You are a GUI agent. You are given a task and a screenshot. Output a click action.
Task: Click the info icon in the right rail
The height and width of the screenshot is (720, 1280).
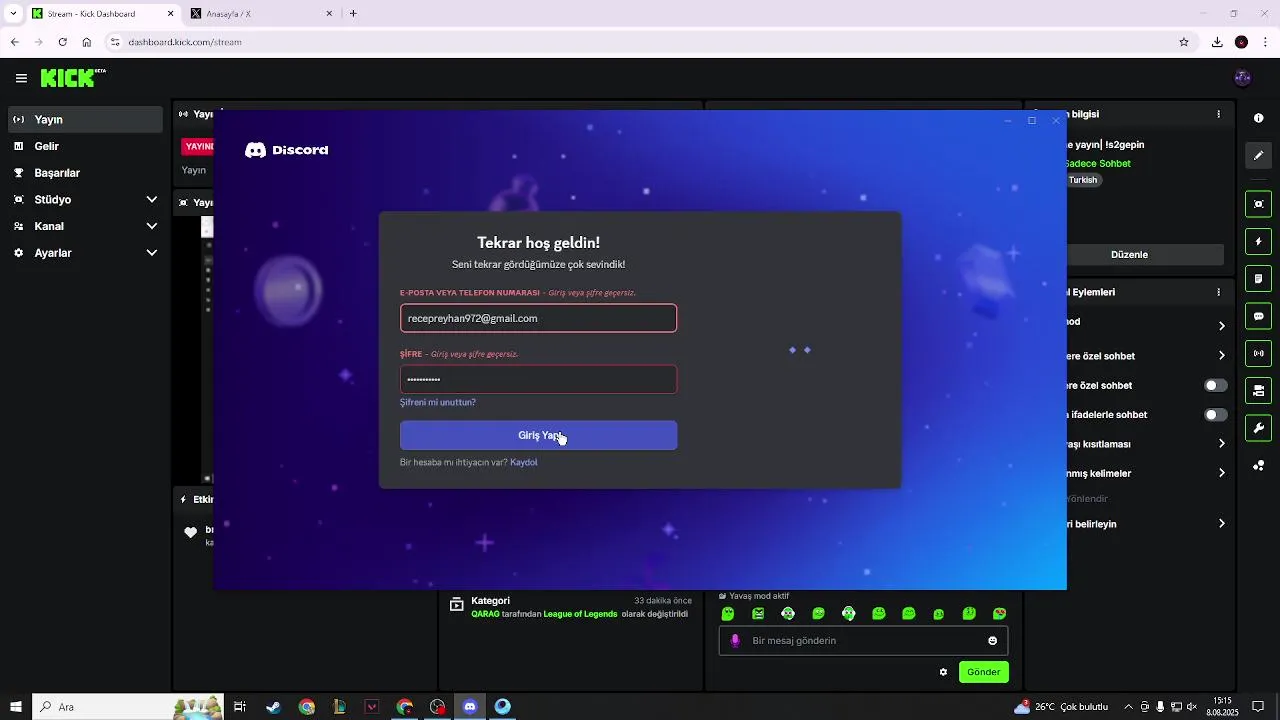click(1258, 118)
